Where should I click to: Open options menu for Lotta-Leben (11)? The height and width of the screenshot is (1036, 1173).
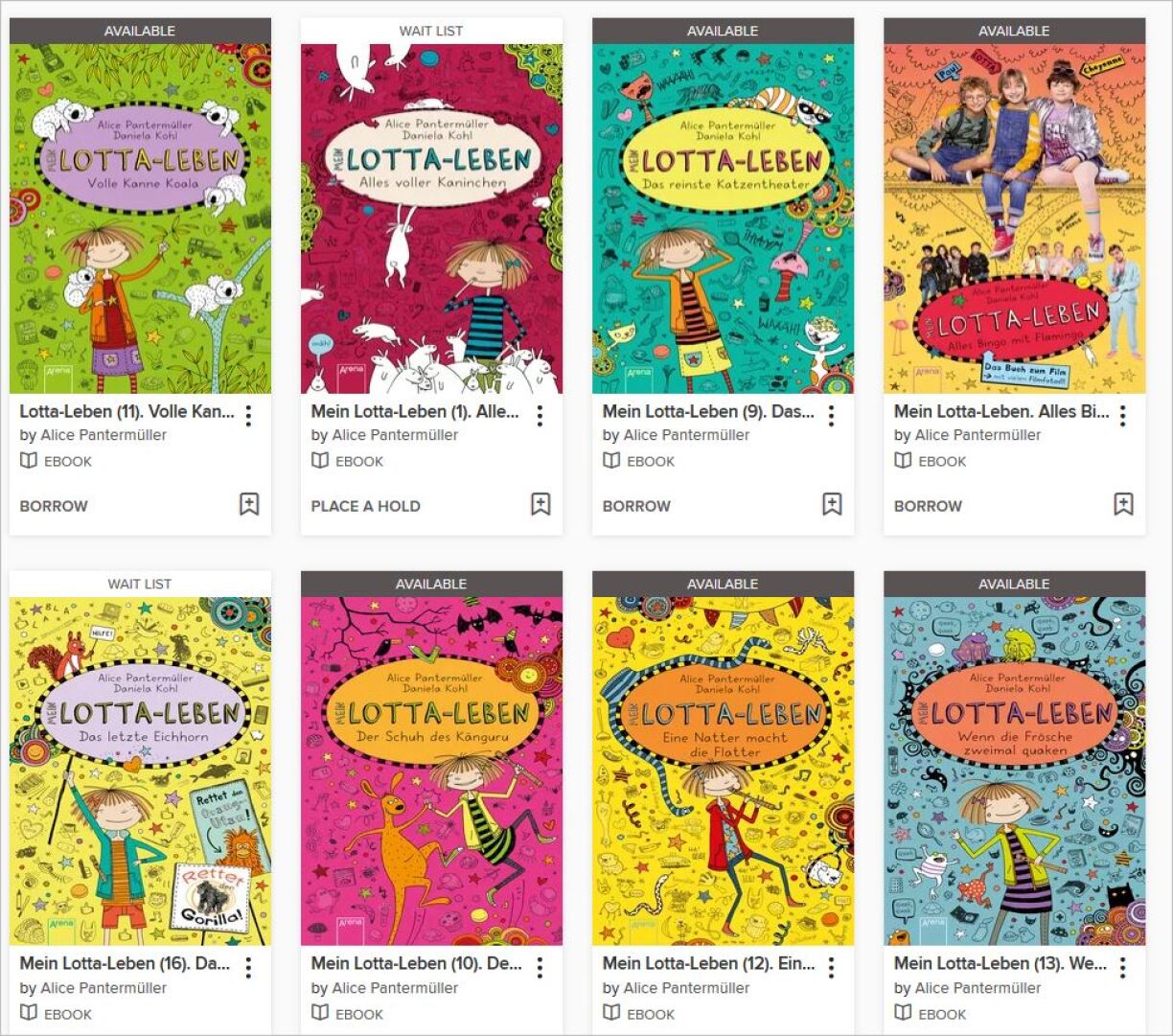(x=248, y=415)
